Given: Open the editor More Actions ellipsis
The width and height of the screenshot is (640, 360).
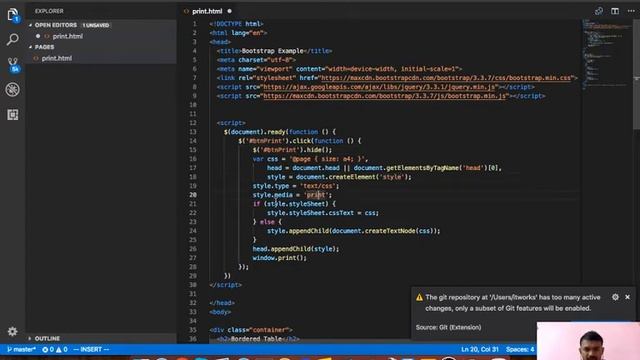Looking at the screenshot, I should point(631,11).
